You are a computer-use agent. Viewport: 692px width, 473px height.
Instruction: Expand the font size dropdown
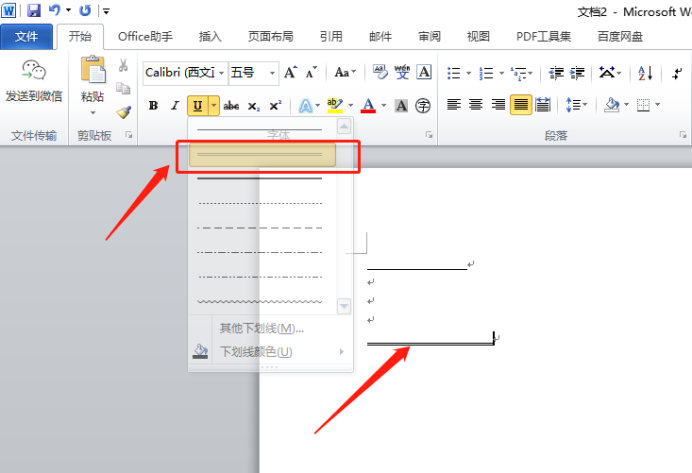point(272,73)
